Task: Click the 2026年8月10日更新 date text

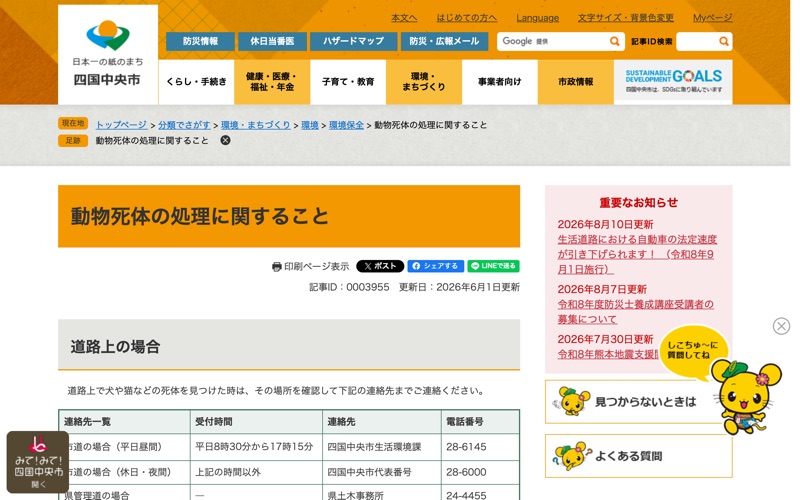Action: 605,224
